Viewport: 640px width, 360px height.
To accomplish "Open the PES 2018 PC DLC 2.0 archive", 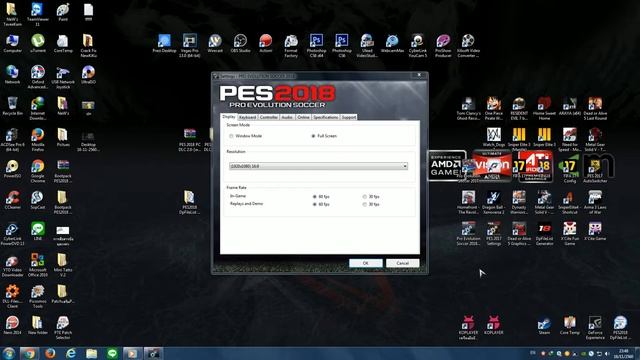I will click(189, 140).
